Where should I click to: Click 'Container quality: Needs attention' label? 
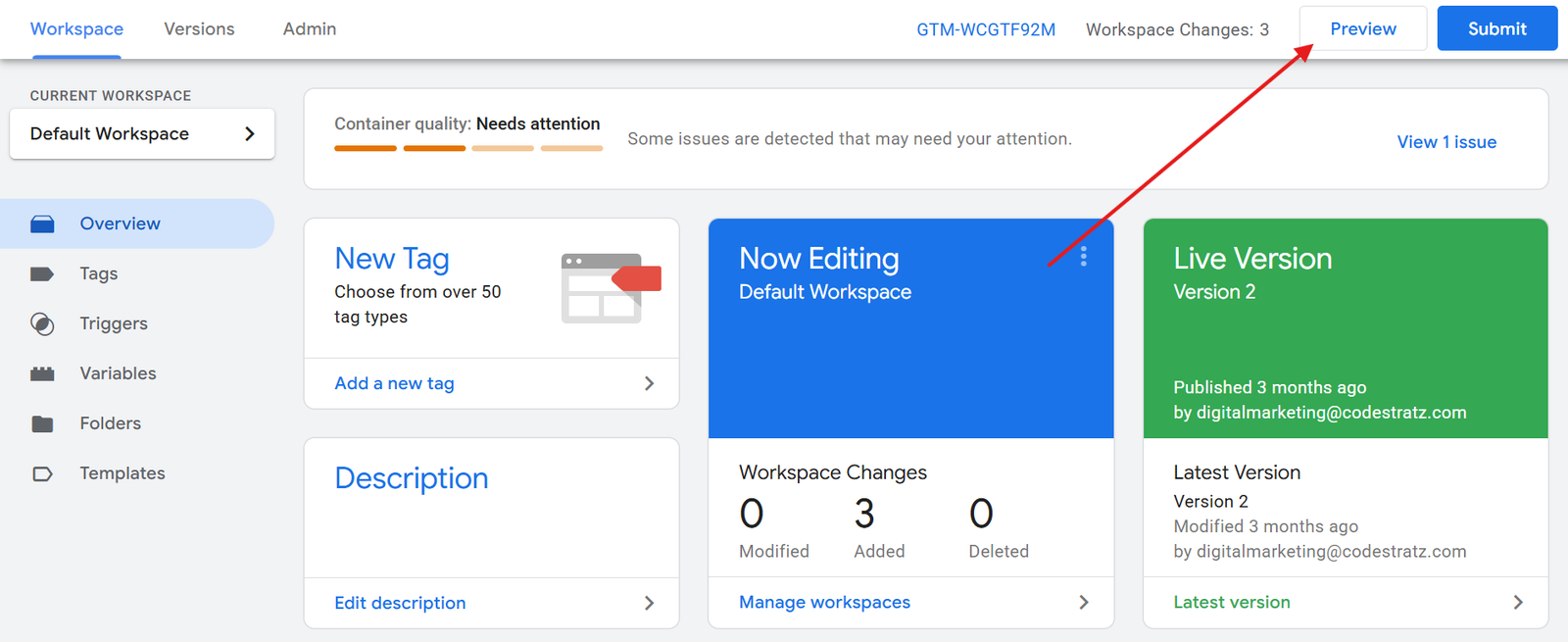[x=467, y=124]
